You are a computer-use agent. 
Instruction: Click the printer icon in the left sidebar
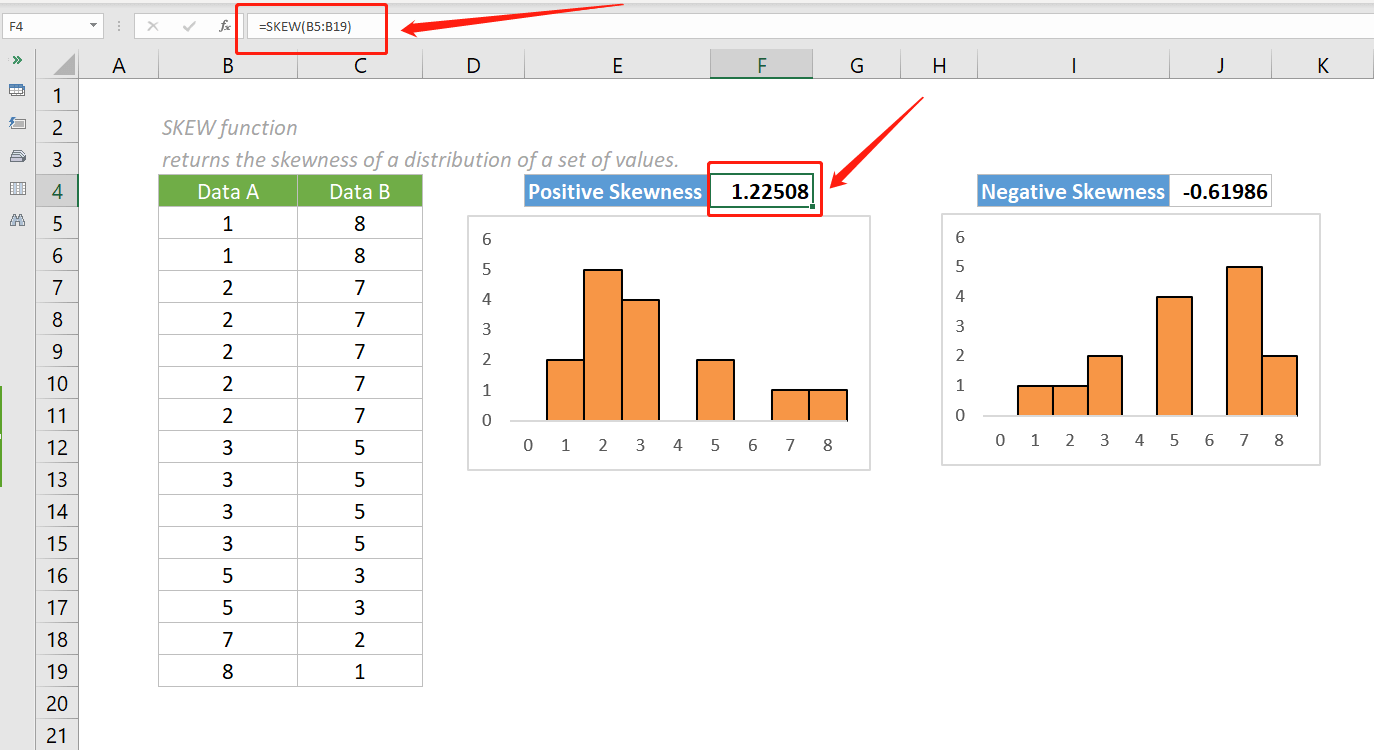tap(17, 157)
